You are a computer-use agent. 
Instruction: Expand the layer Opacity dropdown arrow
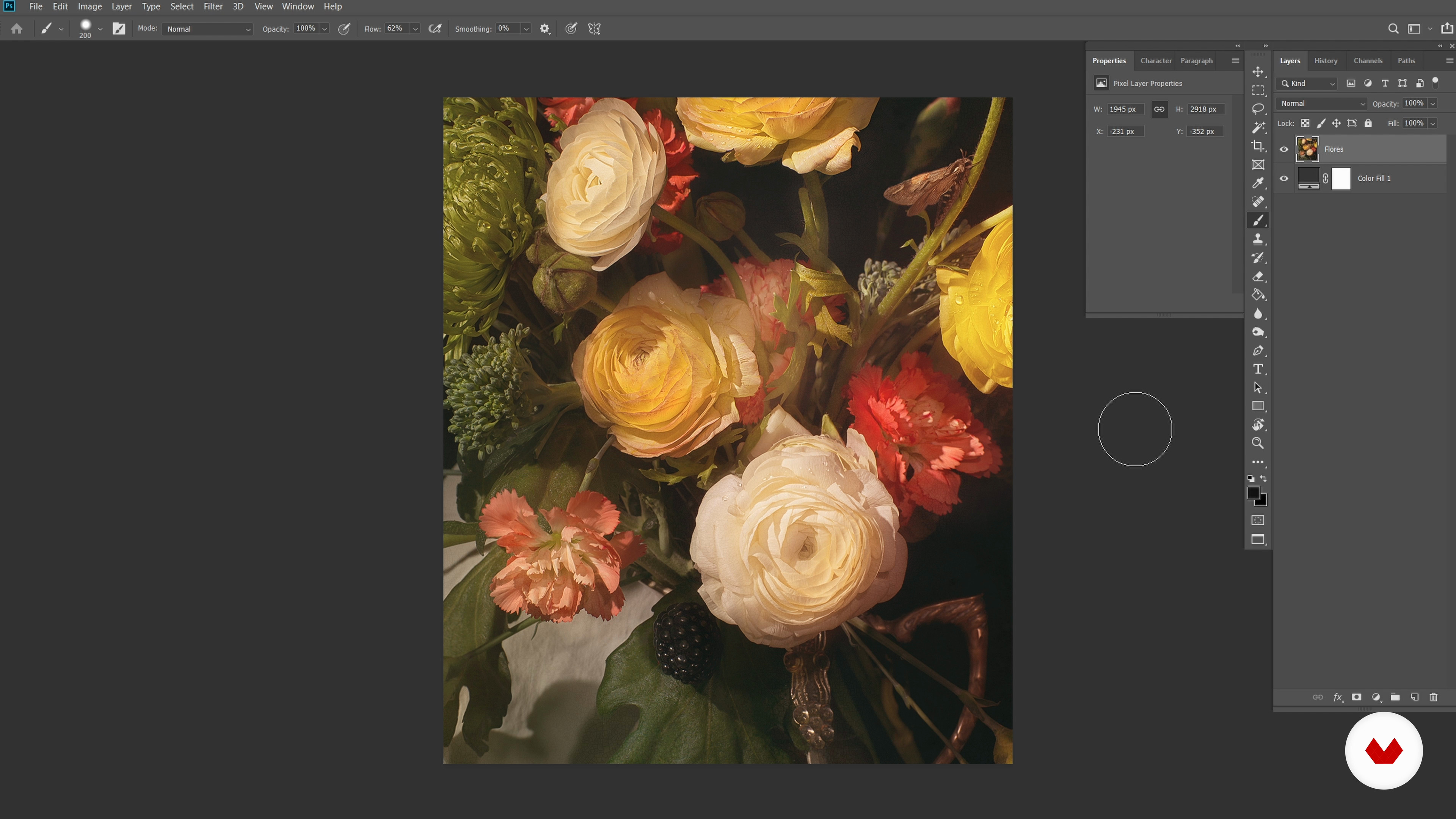point(1433,104)
